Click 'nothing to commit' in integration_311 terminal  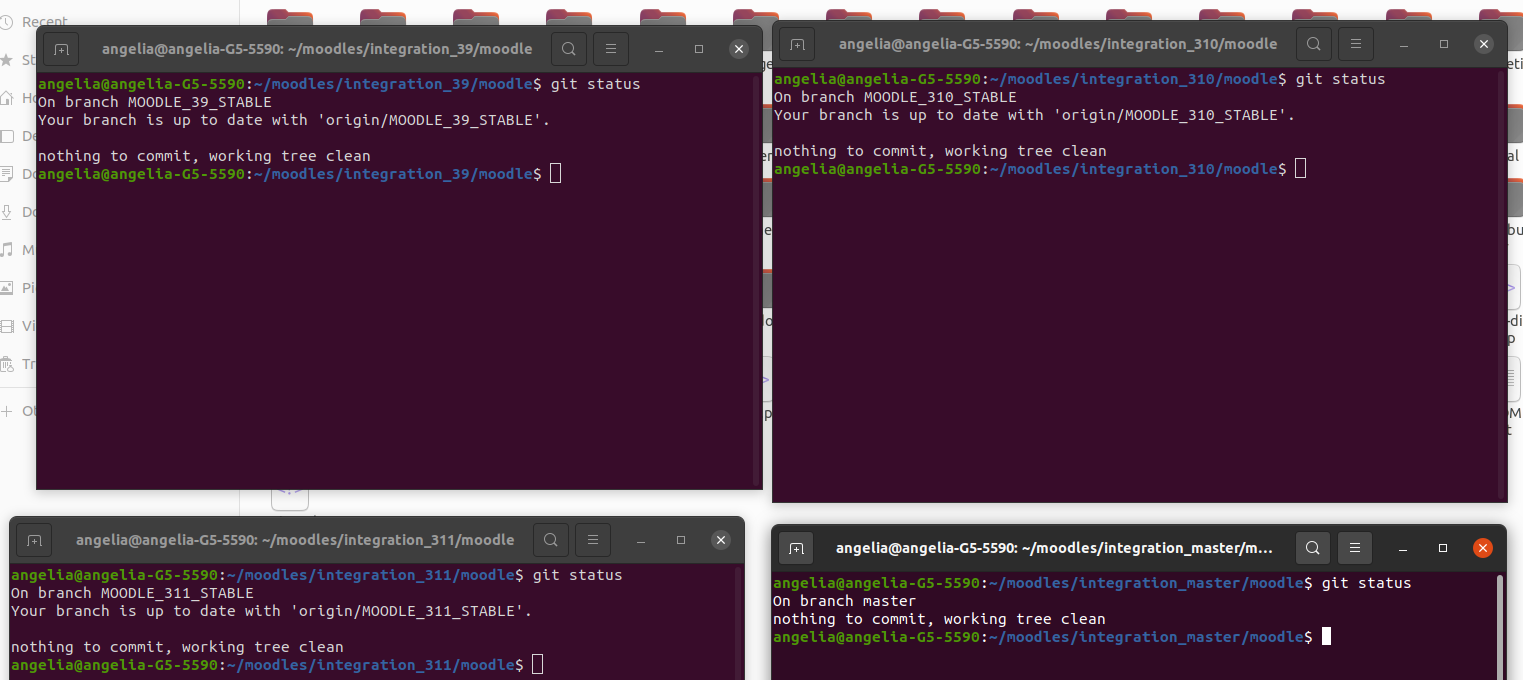click(177, 647)
